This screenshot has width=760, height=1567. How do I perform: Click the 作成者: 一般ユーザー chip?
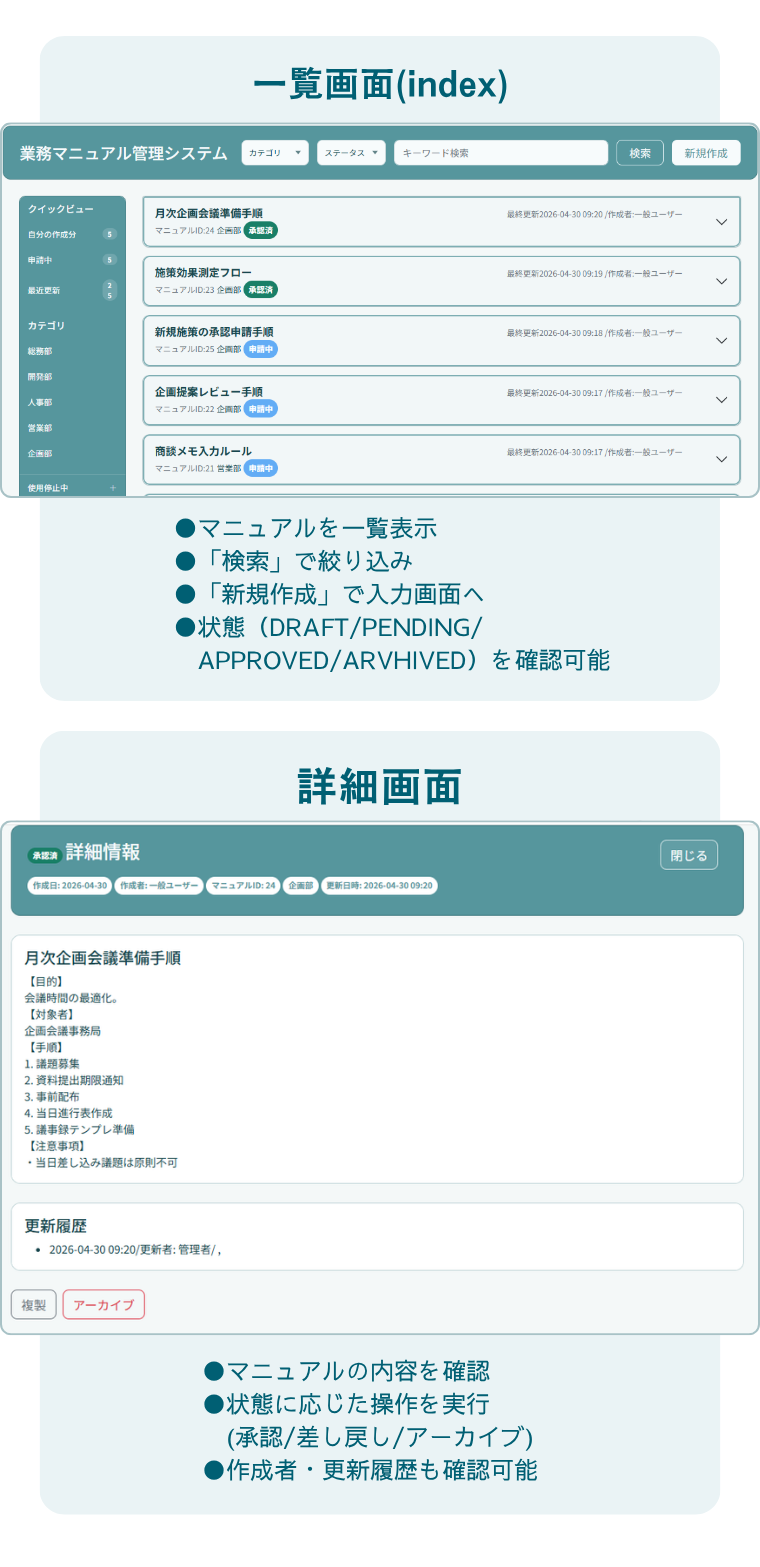coord(159,885)
